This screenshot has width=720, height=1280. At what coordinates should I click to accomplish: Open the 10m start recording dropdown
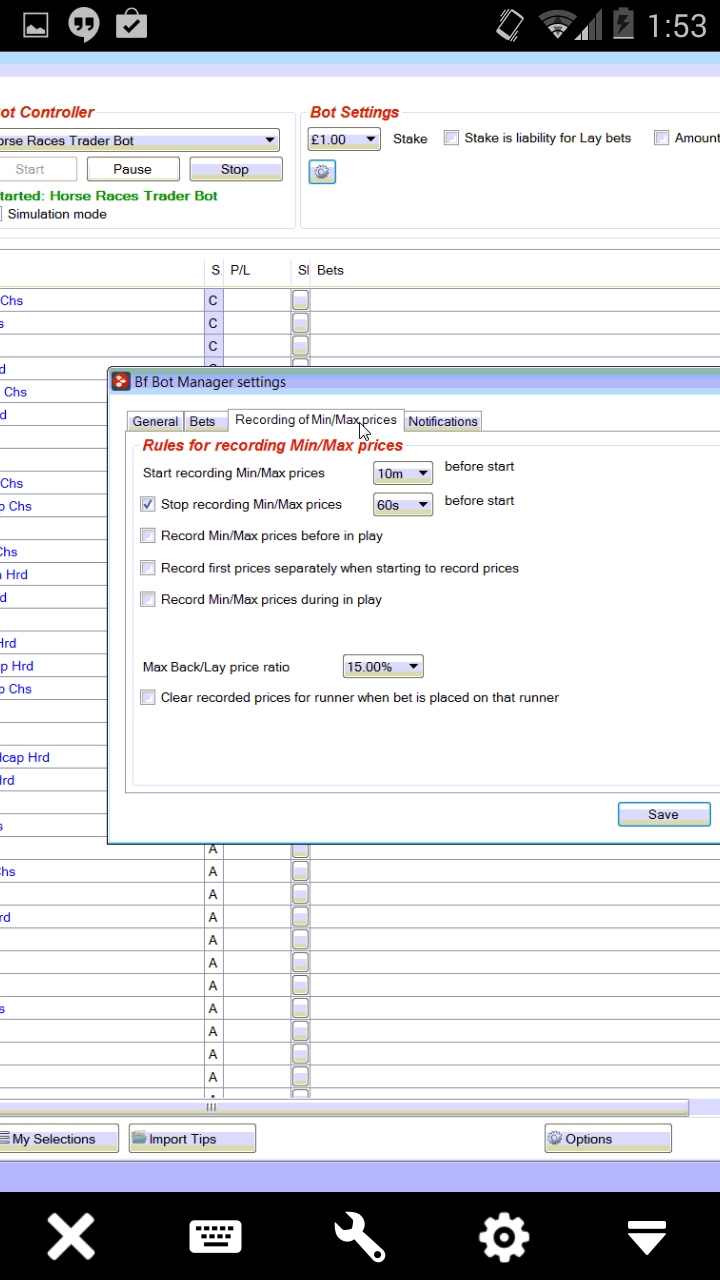click(x=403, y=473)
